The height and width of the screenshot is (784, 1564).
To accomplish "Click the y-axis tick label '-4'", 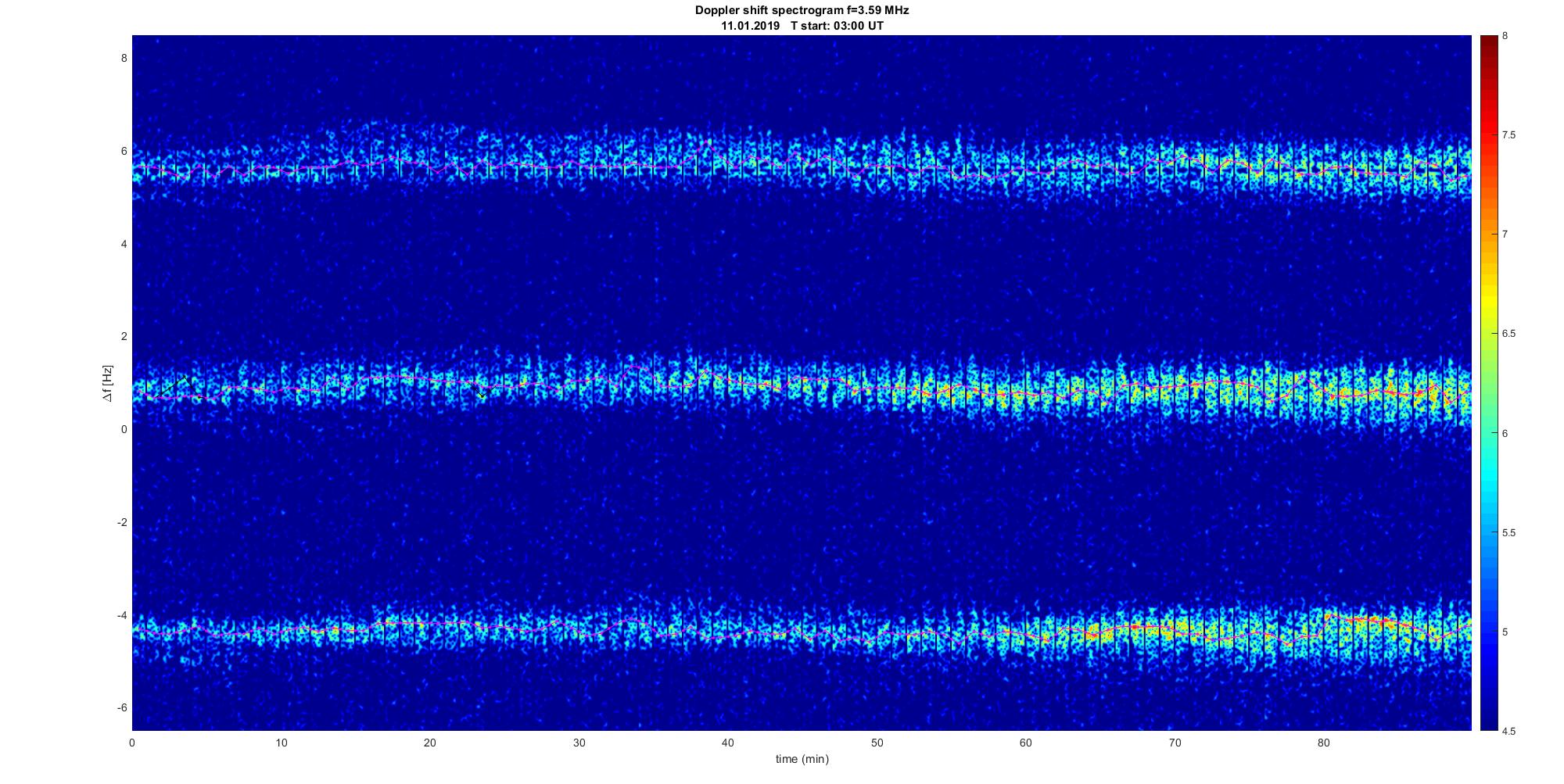I will pyautogui.click(x=122, y=615).
